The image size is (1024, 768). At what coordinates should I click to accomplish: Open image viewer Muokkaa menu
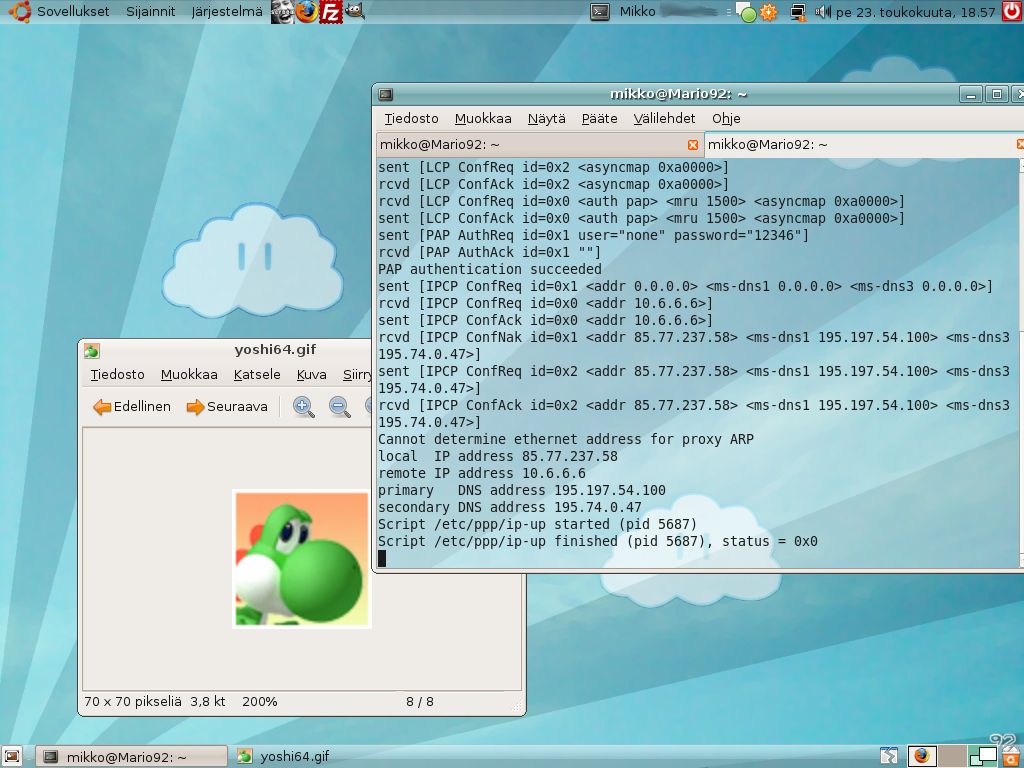189,374
